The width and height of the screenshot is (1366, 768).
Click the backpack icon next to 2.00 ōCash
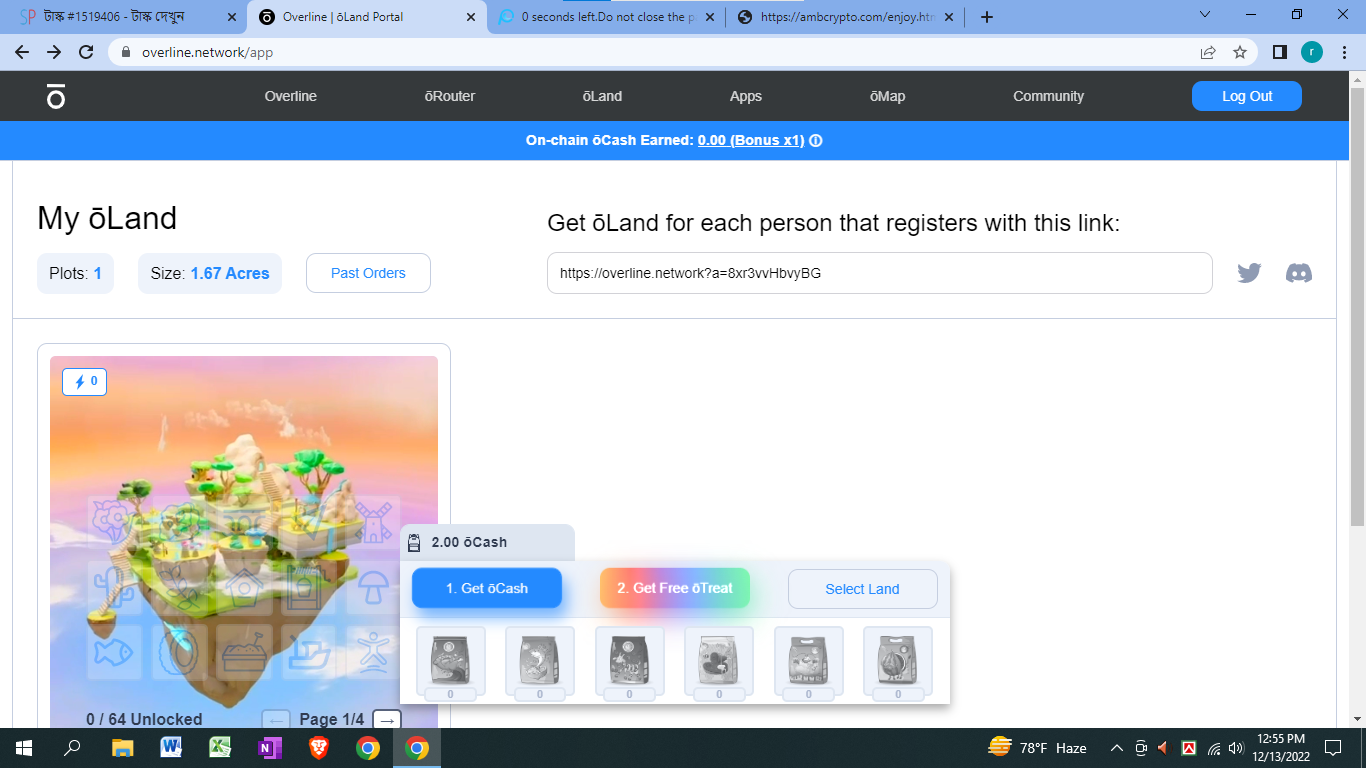(x=415, y=542)
